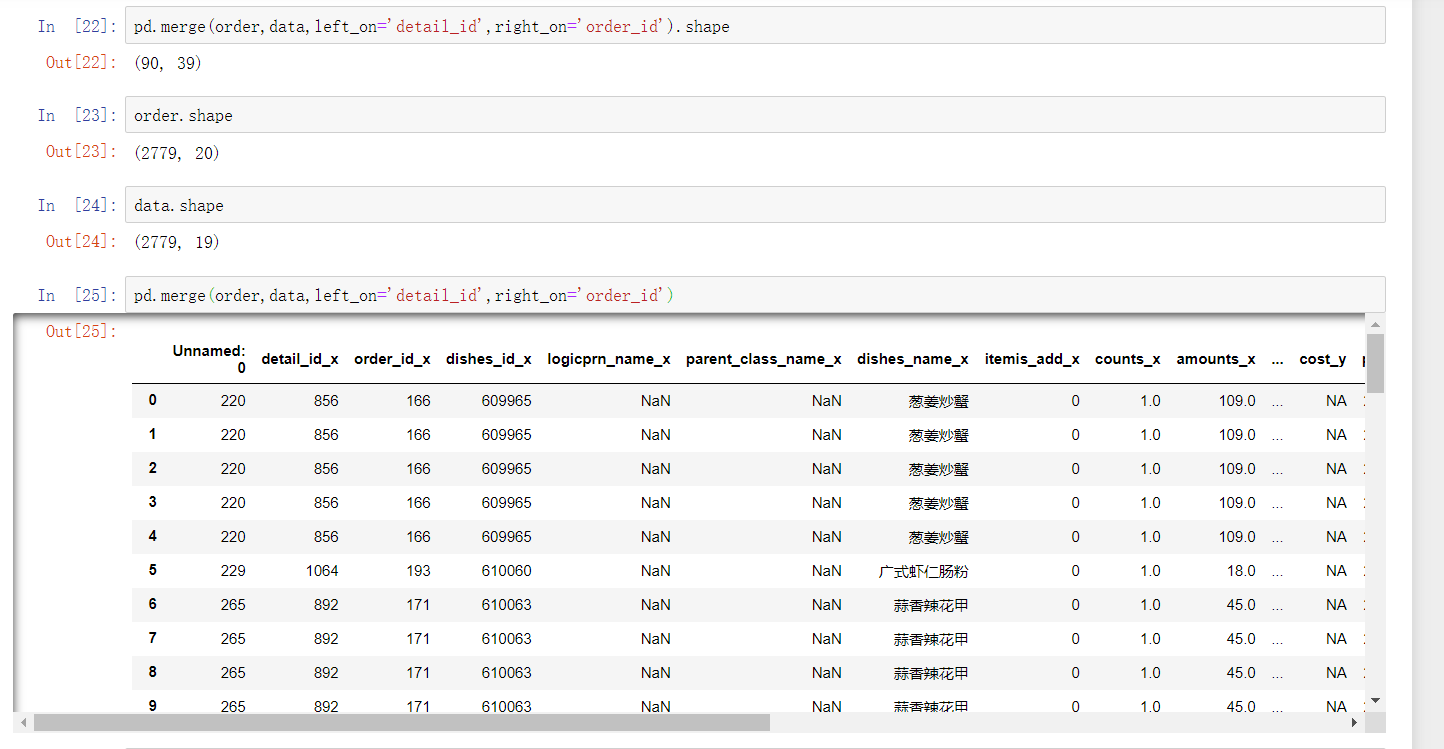
Task: Click the detail_id_x column header
Action: [300, 359]
